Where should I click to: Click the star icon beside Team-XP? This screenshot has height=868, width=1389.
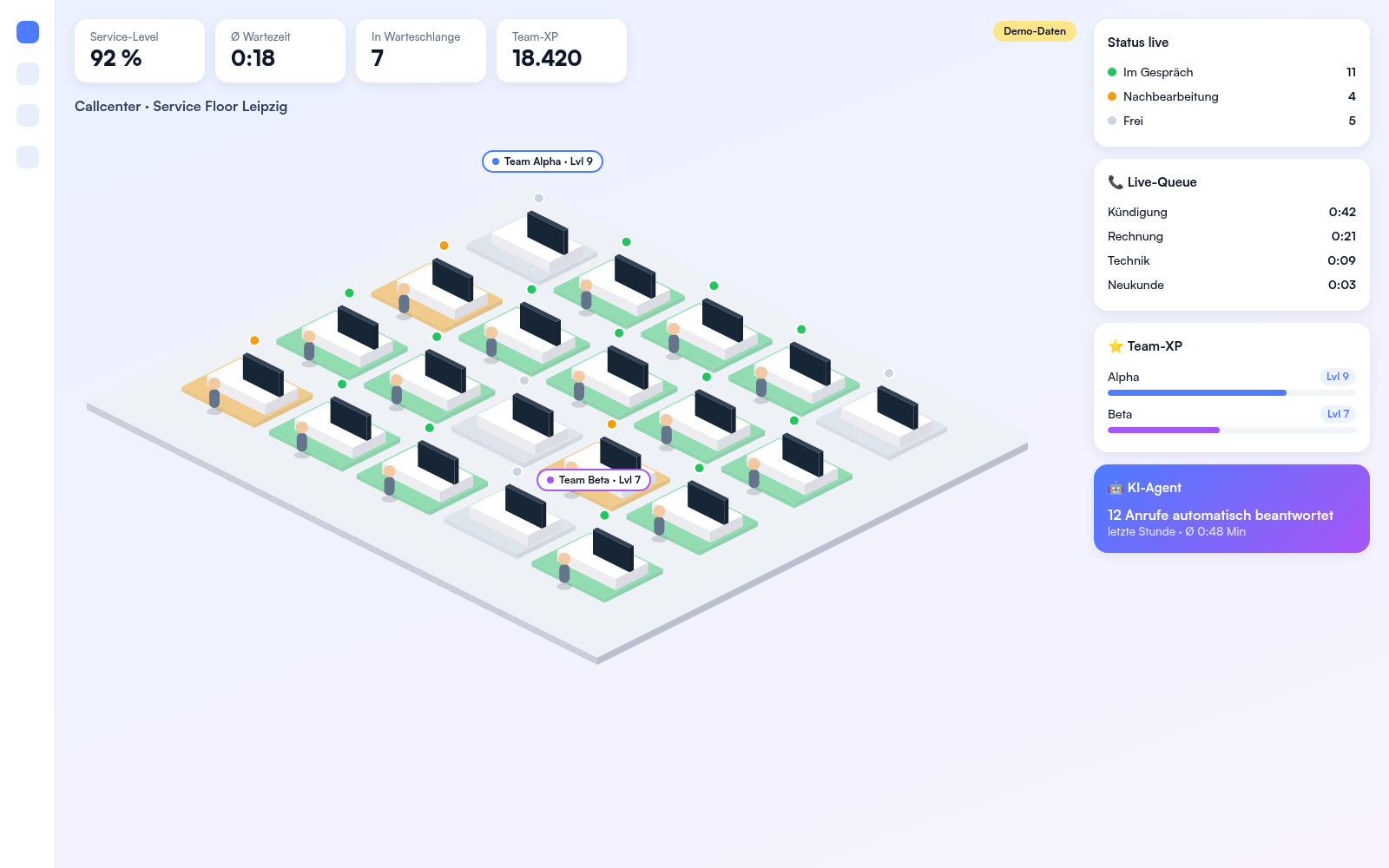1116,346
